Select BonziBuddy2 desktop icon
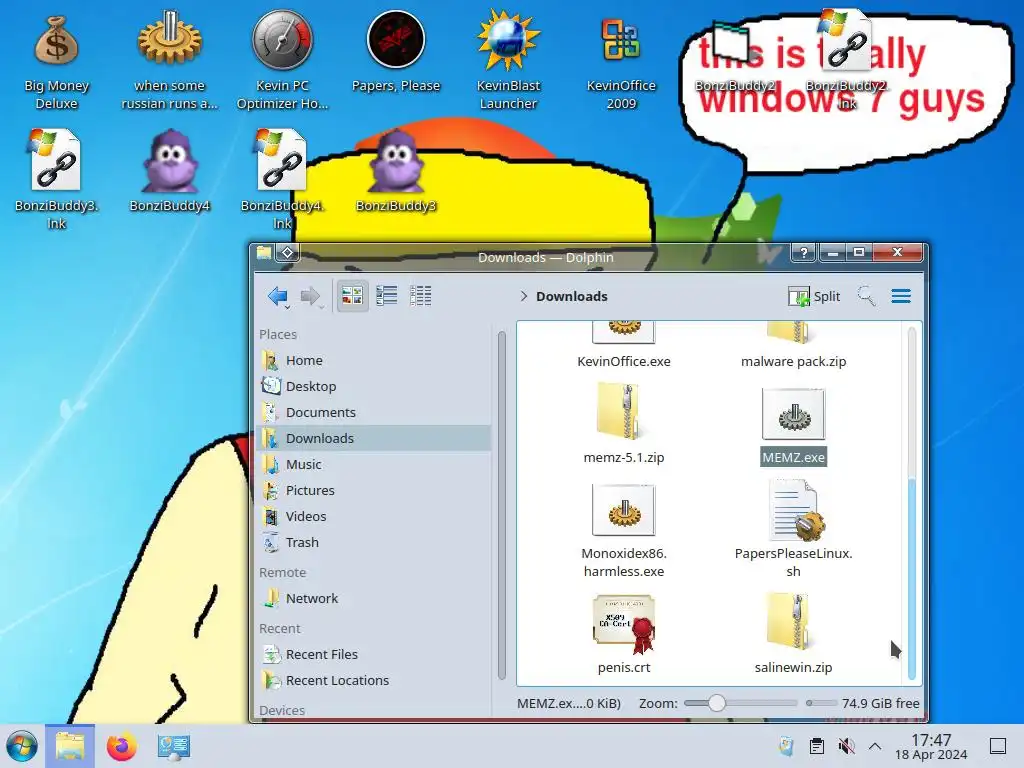Viewport: 1024px width, 768px height. 733,59
